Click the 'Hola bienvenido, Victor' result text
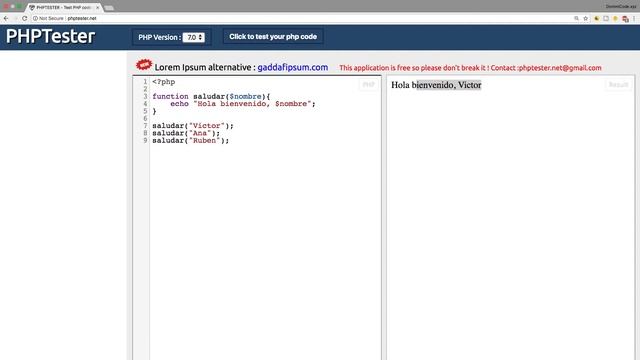 436,85
